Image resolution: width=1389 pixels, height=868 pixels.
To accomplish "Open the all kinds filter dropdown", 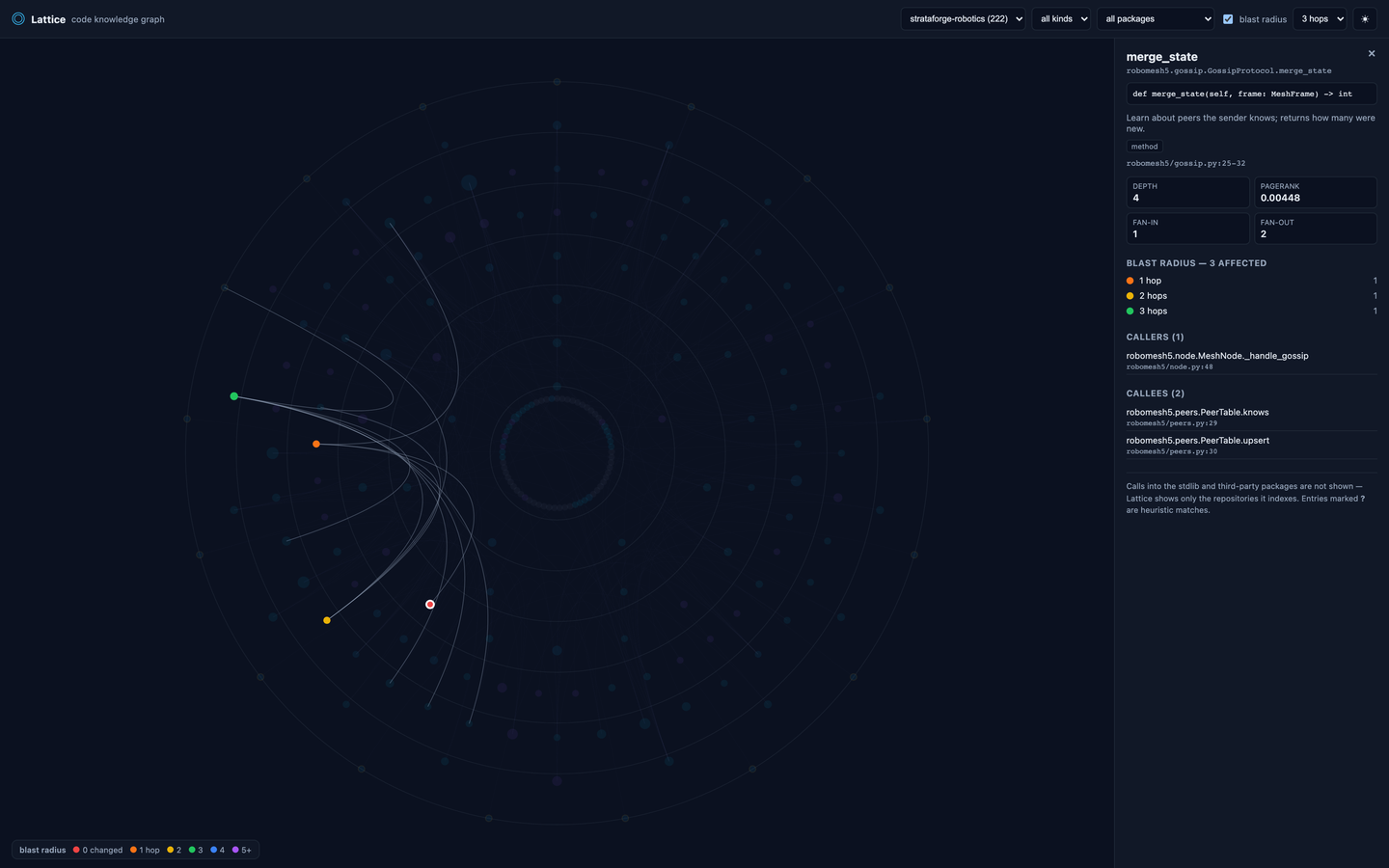I will (x=1061, y=18).
